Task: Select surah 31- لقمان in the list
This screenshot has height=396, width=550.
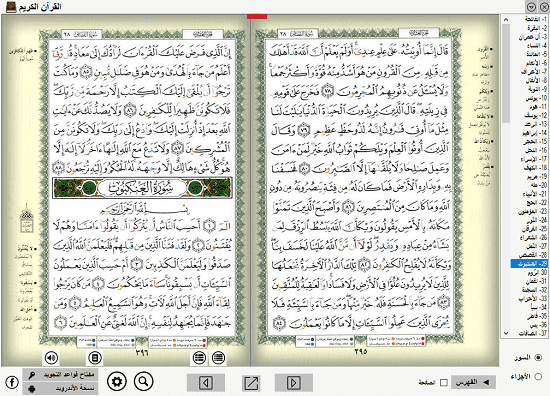Action: pyautogui.click(x=536, y=281)
